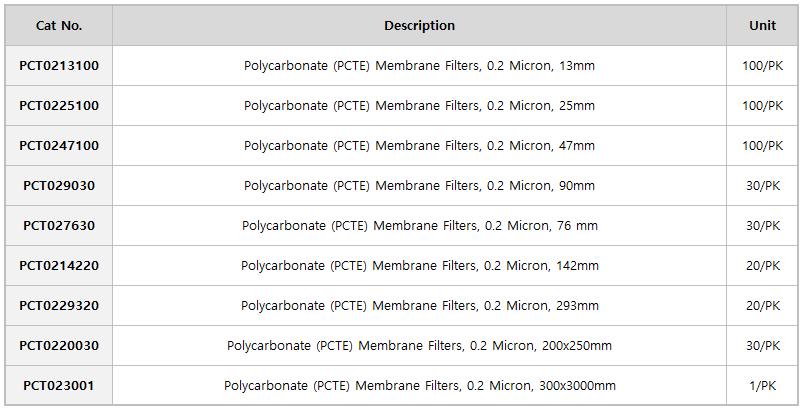Click the Description column header
Viewport: 803px width, 410px height.
coord(419,26)
